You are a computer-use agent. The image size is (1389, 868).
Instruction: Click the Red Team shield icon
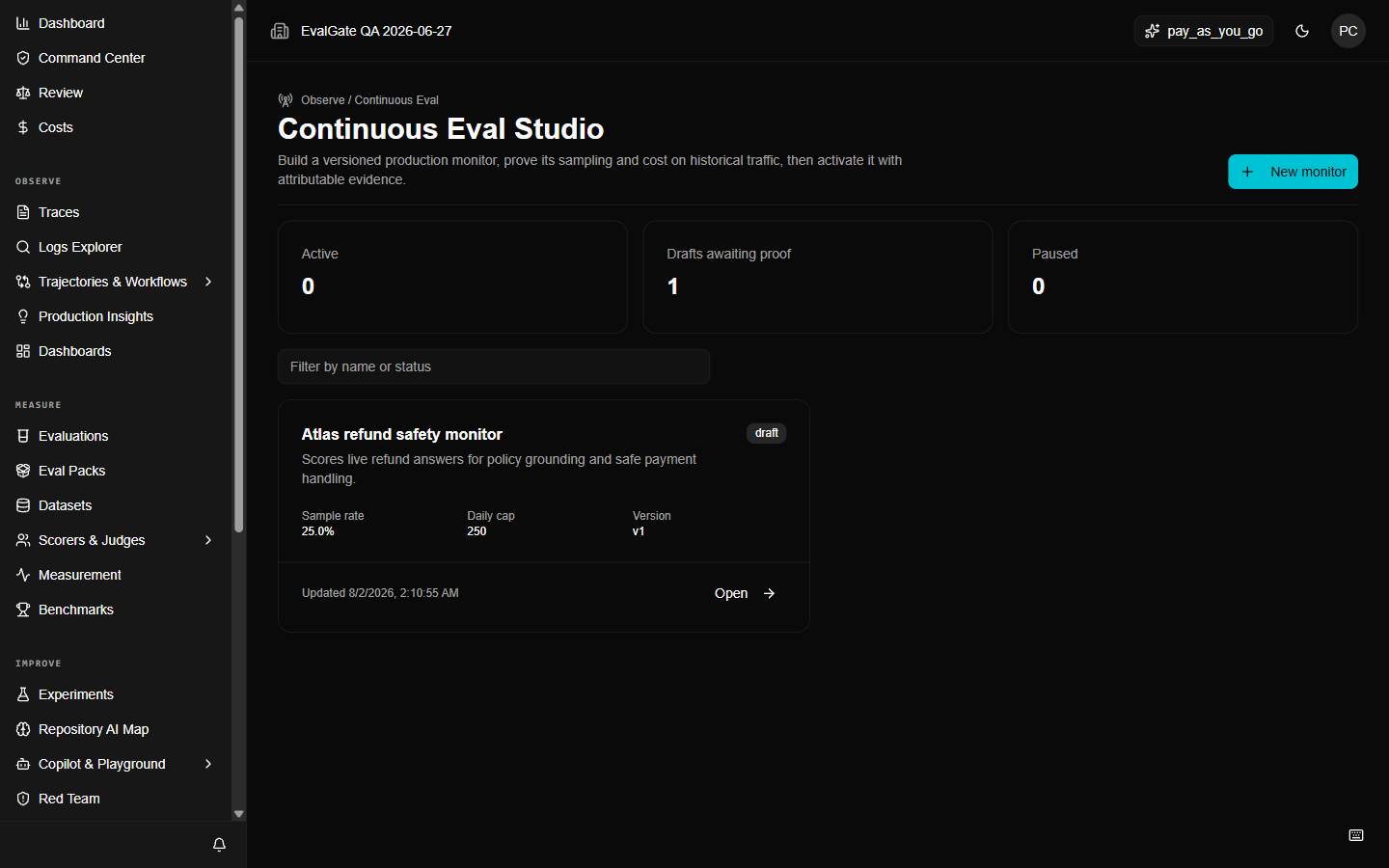23,799
